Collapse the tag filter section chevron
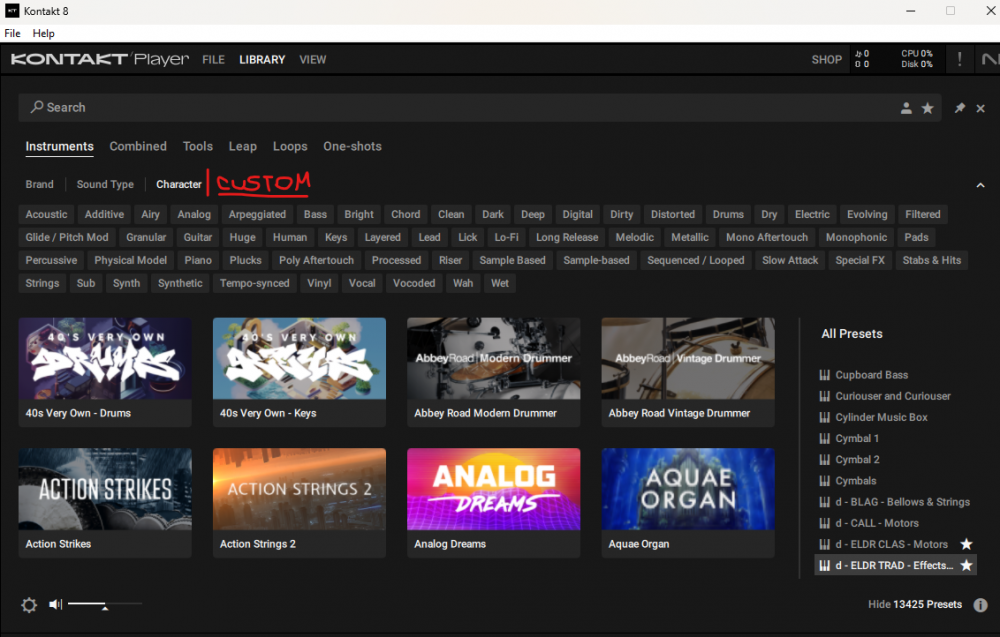Image resolution: width=1000 pixels, height=637 pixels. point(980,185)
